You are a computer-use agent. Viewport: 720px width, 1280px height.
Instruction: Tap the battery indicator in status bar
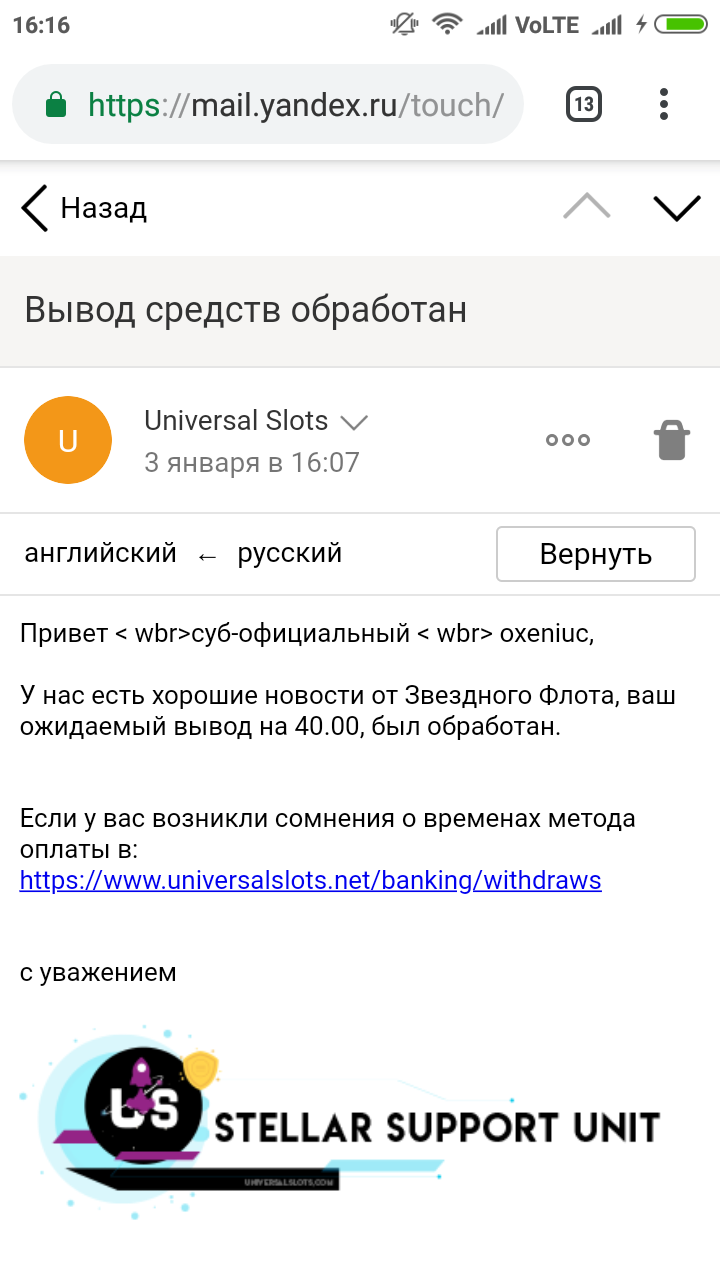(685, 25)
